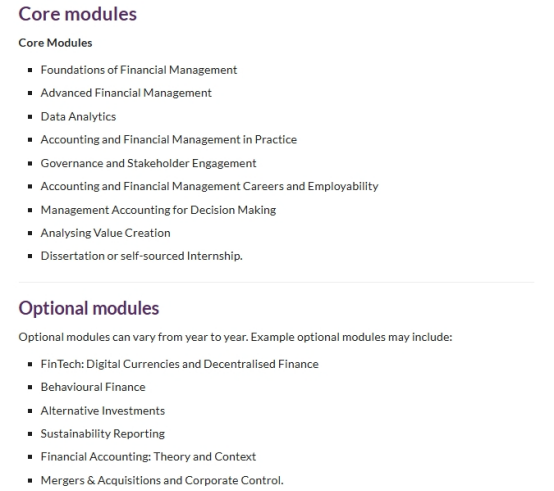Viewport: 554px width, 491px height.
Task: Select Management Accounting for Decision Making
Action: tap(158, 210)
